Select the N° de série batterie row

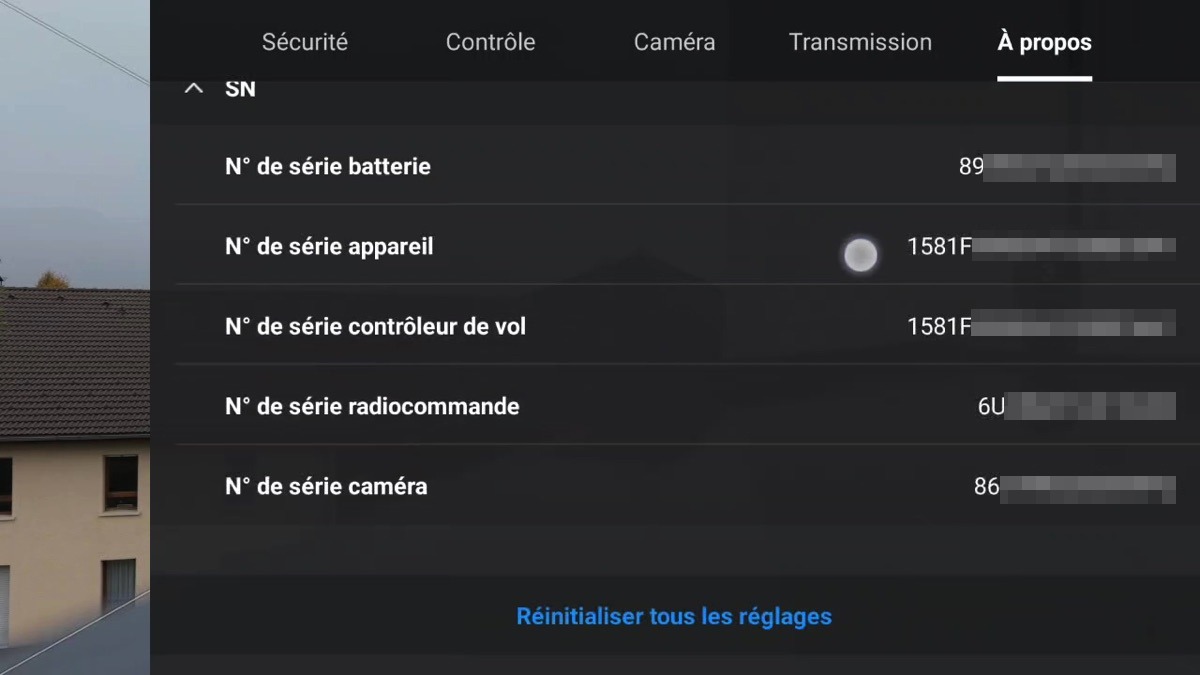click(675, 166)
